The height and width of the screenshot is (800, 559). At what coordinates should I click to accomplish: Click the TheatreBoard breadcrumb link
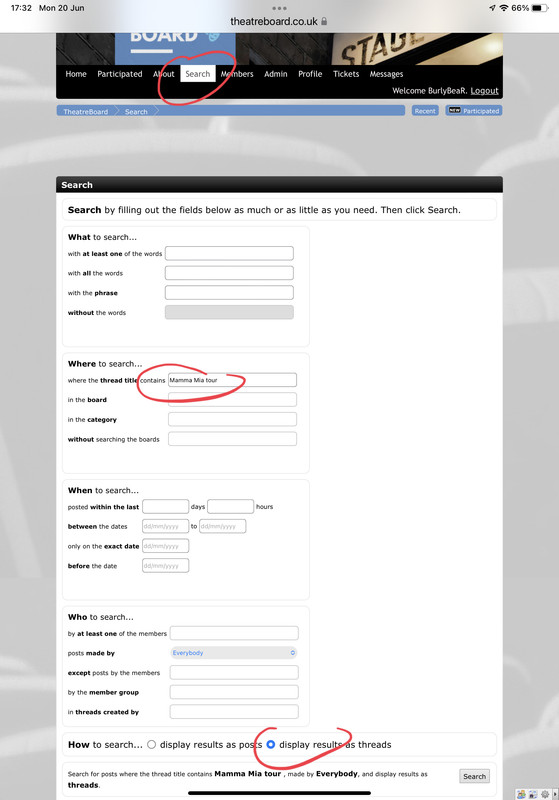click(x=86, y=111)
